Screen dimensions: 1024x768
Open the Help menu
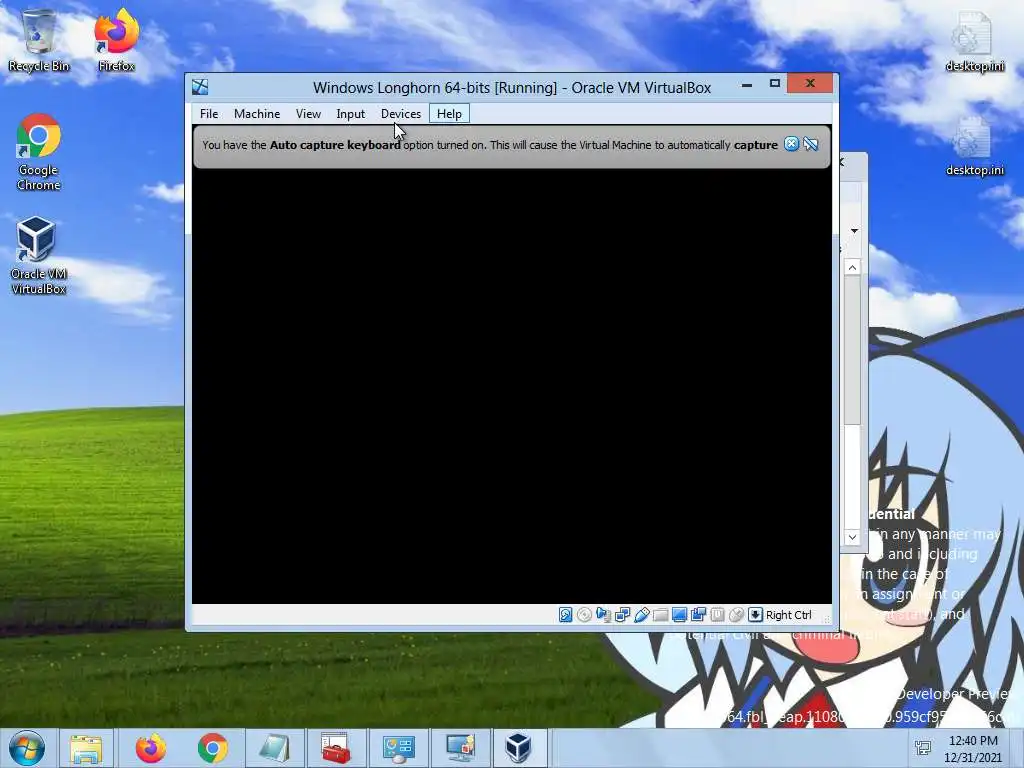[449, 114]
